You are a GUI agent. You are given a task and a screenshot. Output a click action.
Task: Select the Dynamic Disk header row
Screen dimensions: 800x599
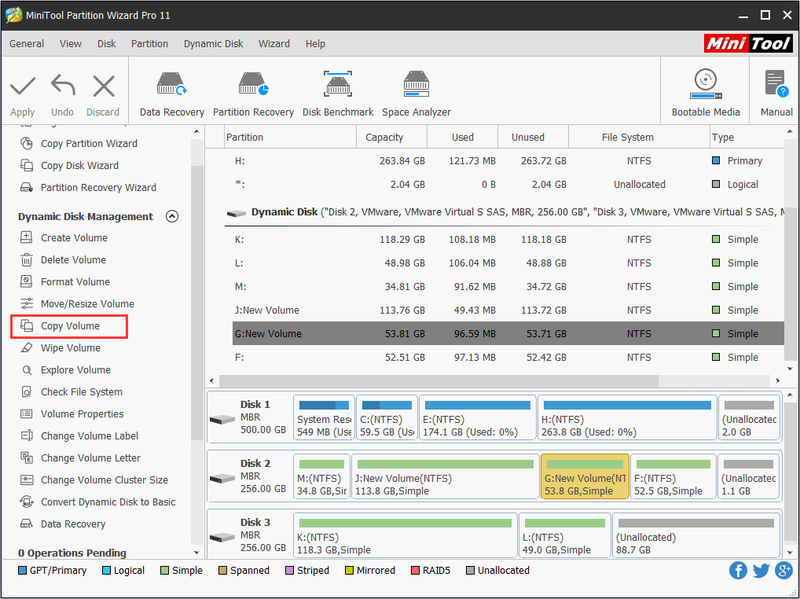(x=504, y=212)
